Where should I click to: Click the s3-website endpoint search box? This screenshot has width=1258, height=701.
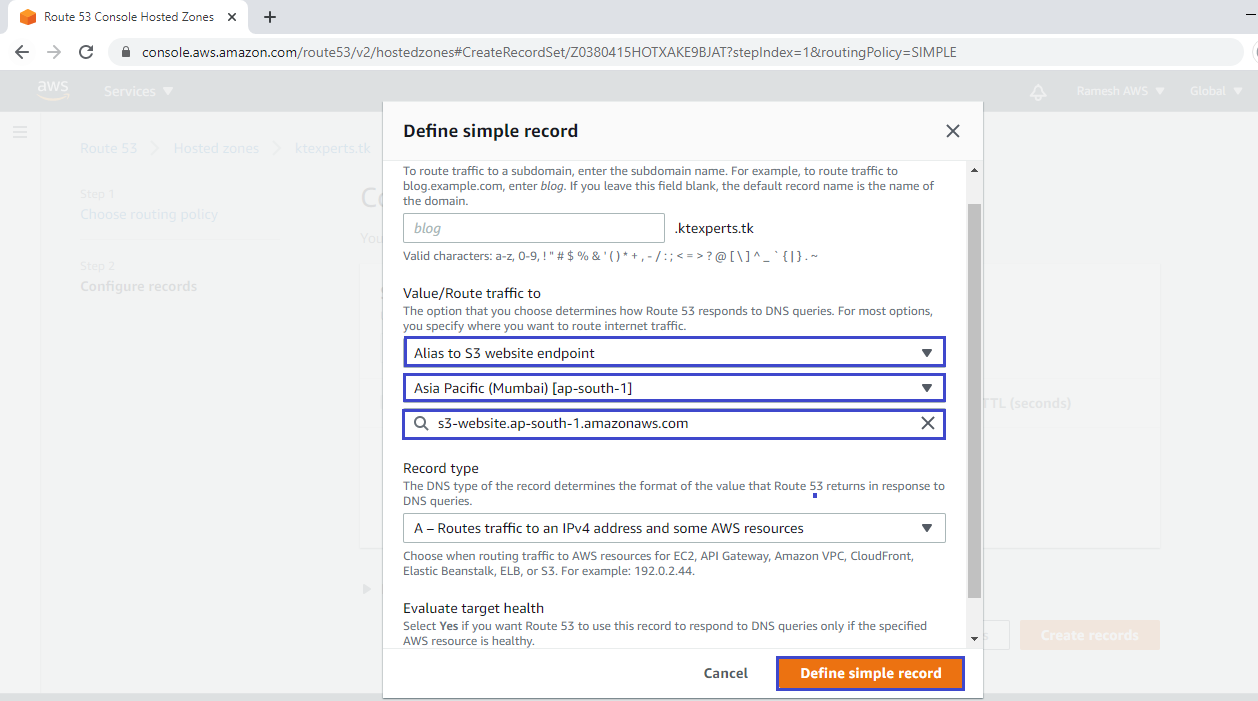[x=674, y=424]
